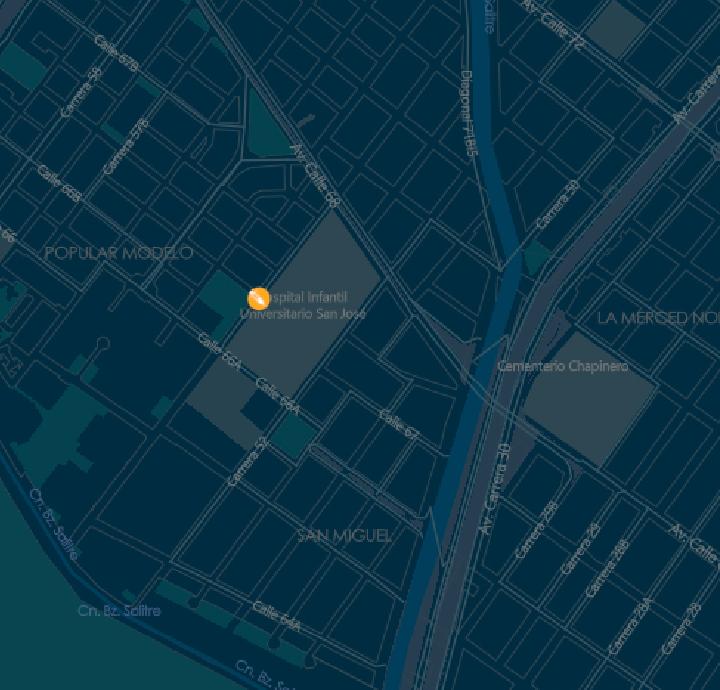Select the Carrera 53 street label
The width and height of the screenshot is (720, 690).
click(x=248, y=461)
